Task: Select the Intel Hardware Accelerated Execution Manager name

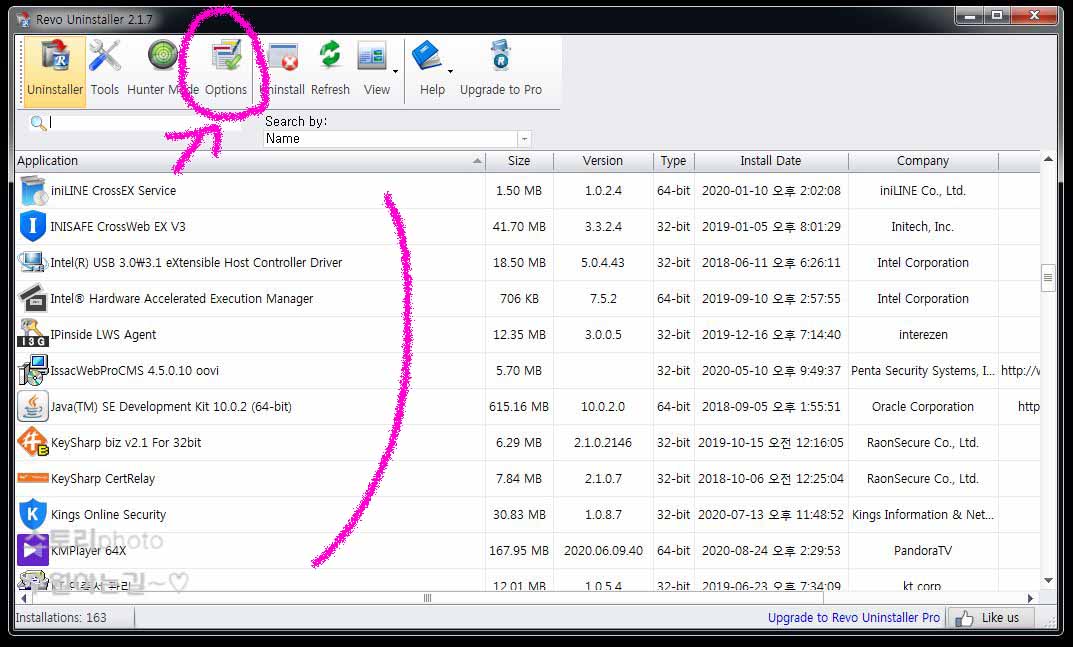Action: click(x=181, y=299)
